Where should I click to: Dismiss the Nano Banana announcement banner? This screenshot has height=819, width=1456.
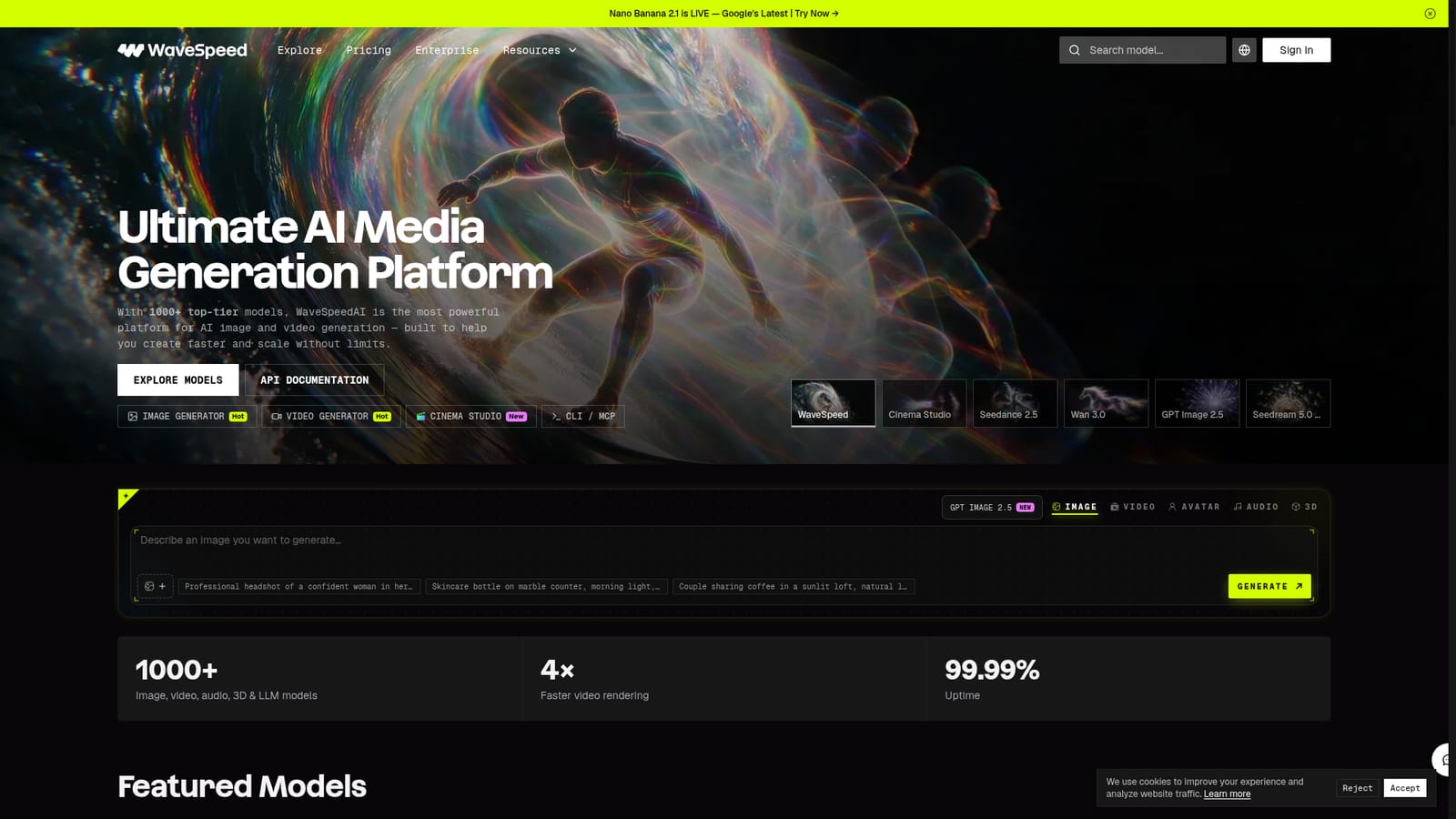pyautogui.click(x=1430, y=14)
